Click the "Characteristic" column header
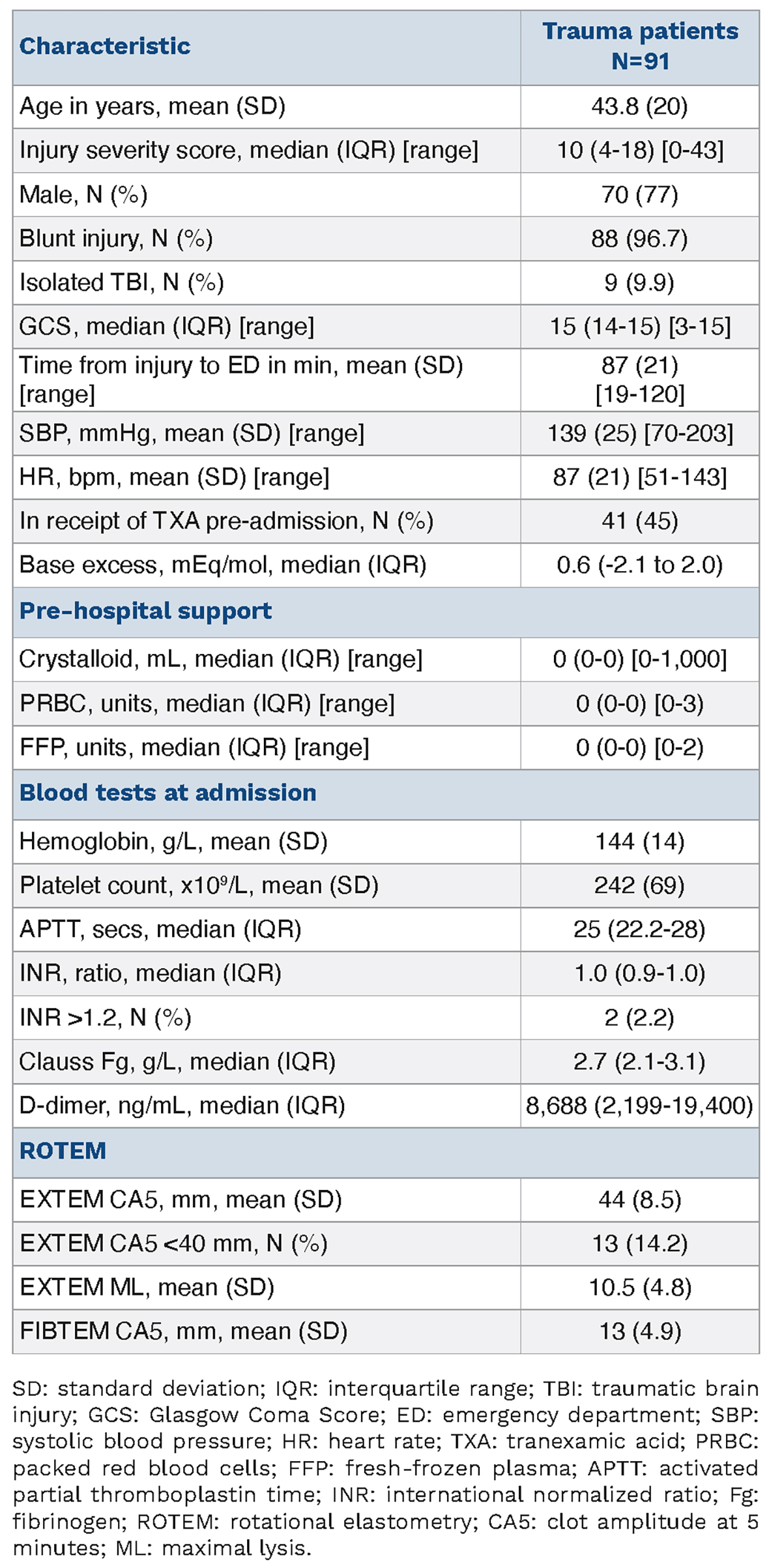 click(105, 46)
